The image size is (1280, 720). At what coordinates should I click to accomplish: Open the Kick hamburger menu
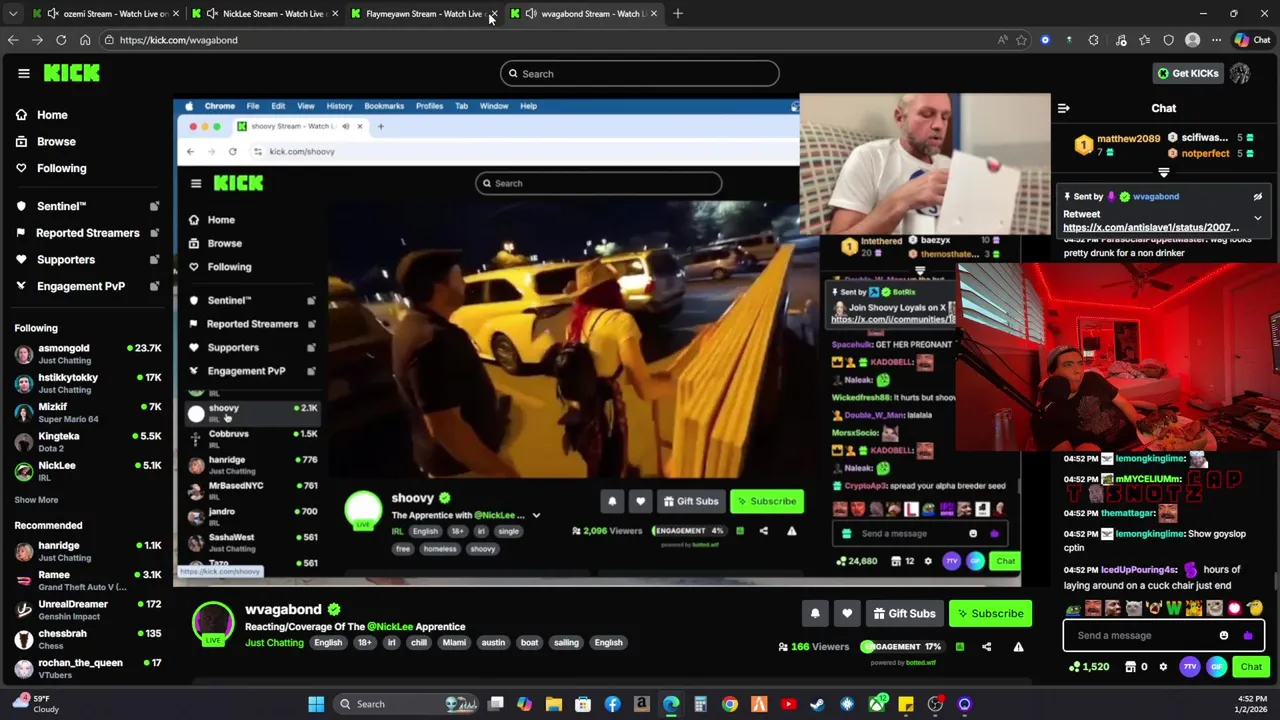click(23, 73)
